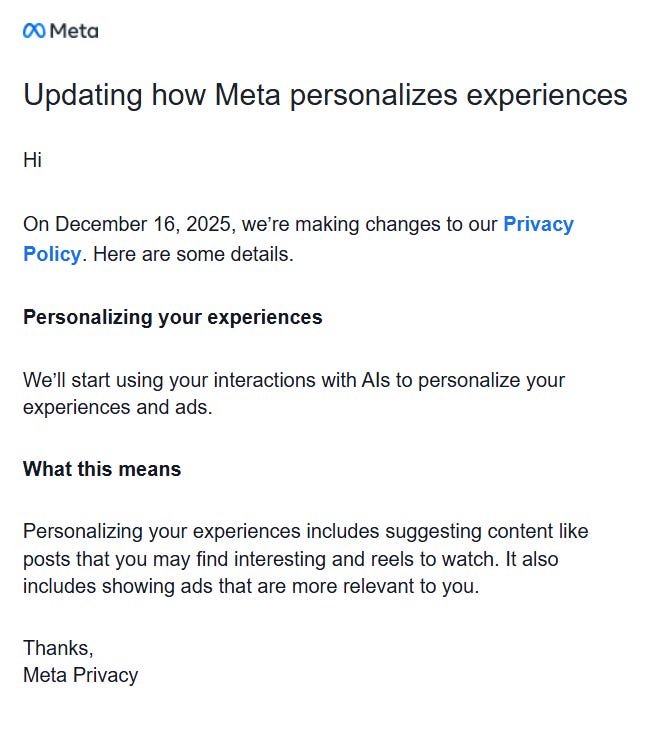Image resolution: width=645 pixels, height=740 pixels.
Task: Click the "Hi" greeting text
Action: 33,160
